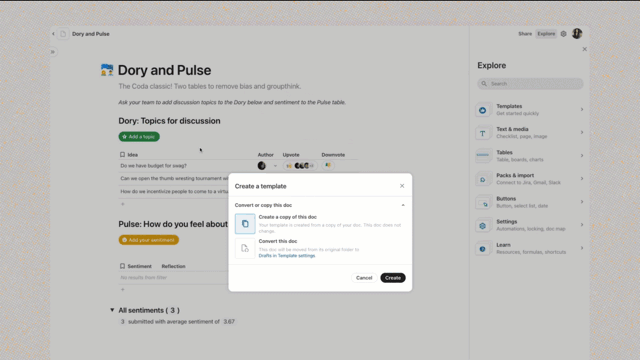Viewport: 640px width, 360px height.
Task: Close the Explore panel
Action: [x=584, y=49]
